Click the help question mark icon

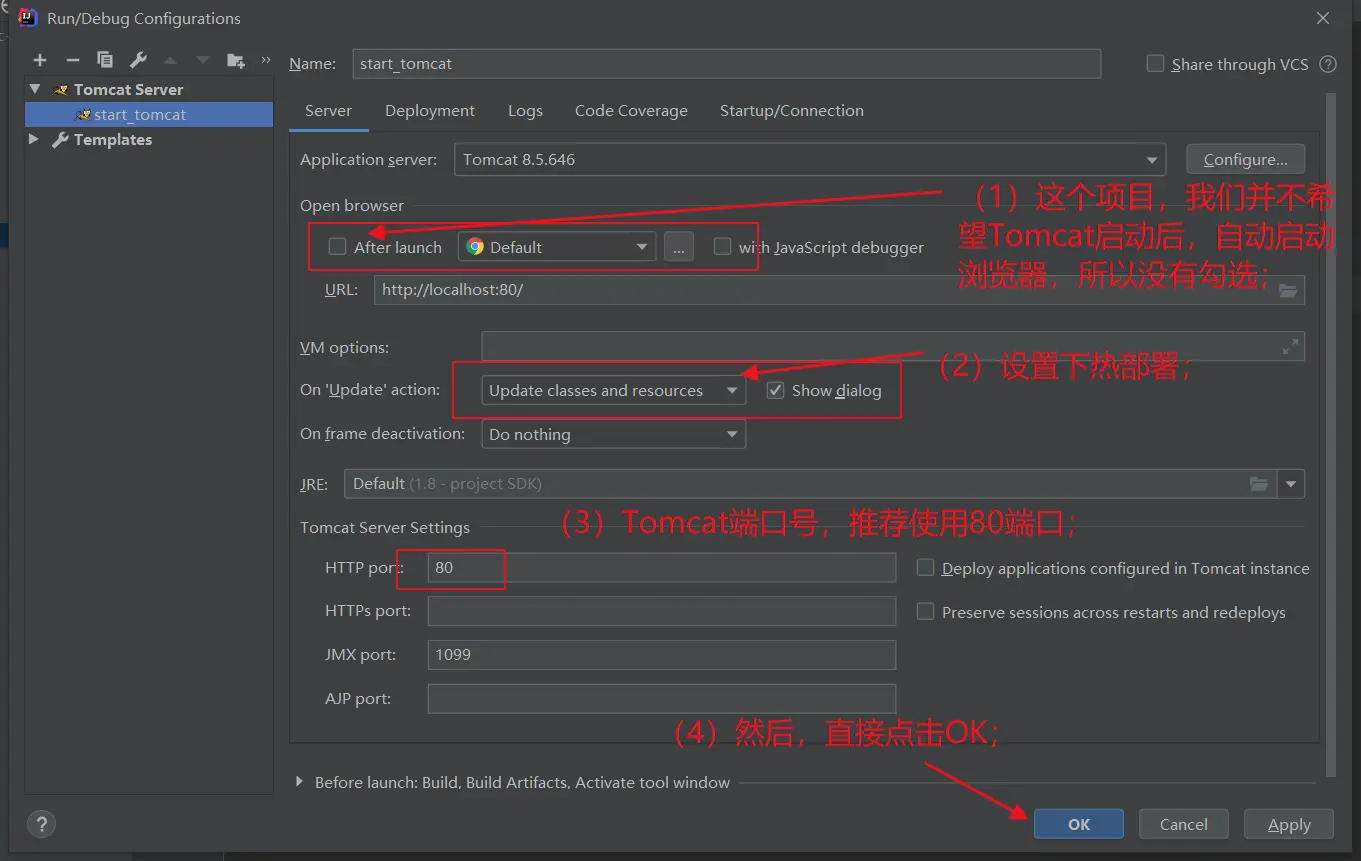coord(41,824)
